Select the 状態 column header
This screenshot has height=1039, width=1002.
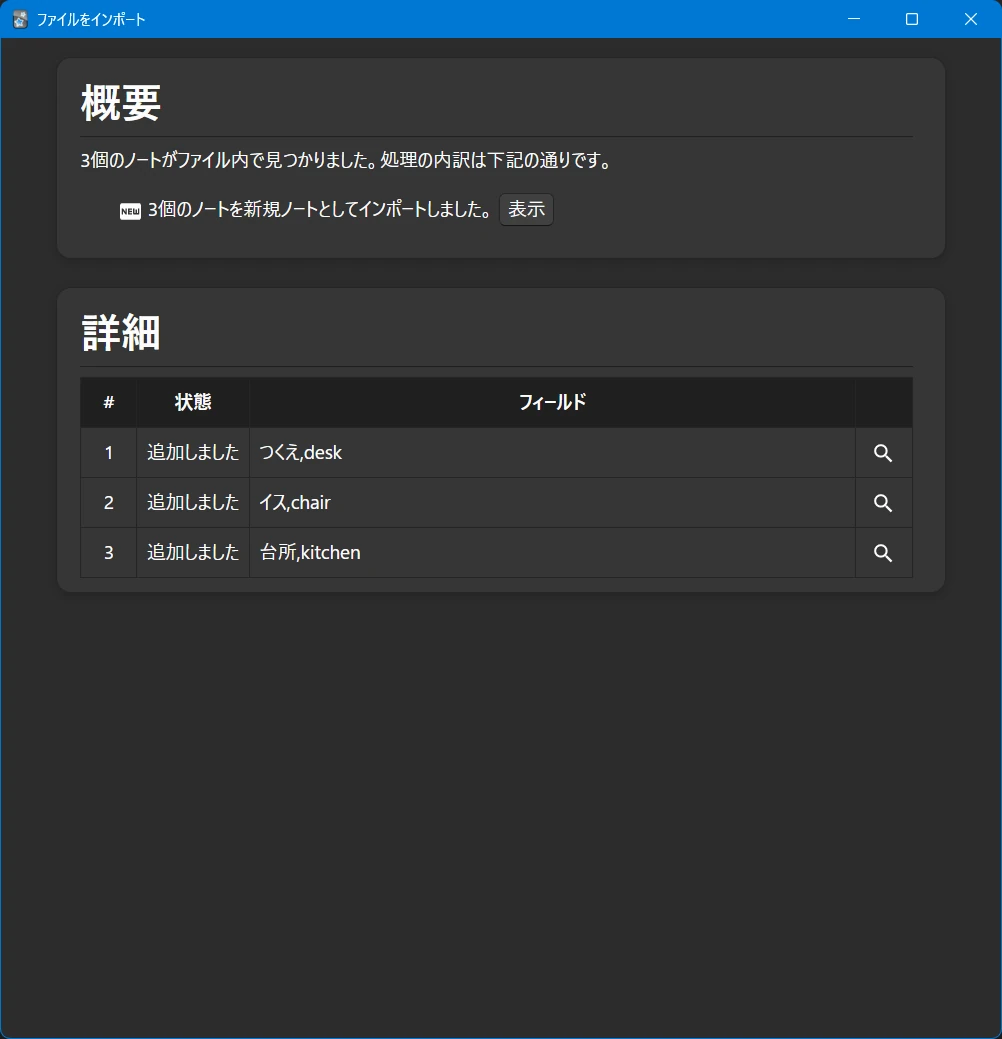tap(193, 403)
